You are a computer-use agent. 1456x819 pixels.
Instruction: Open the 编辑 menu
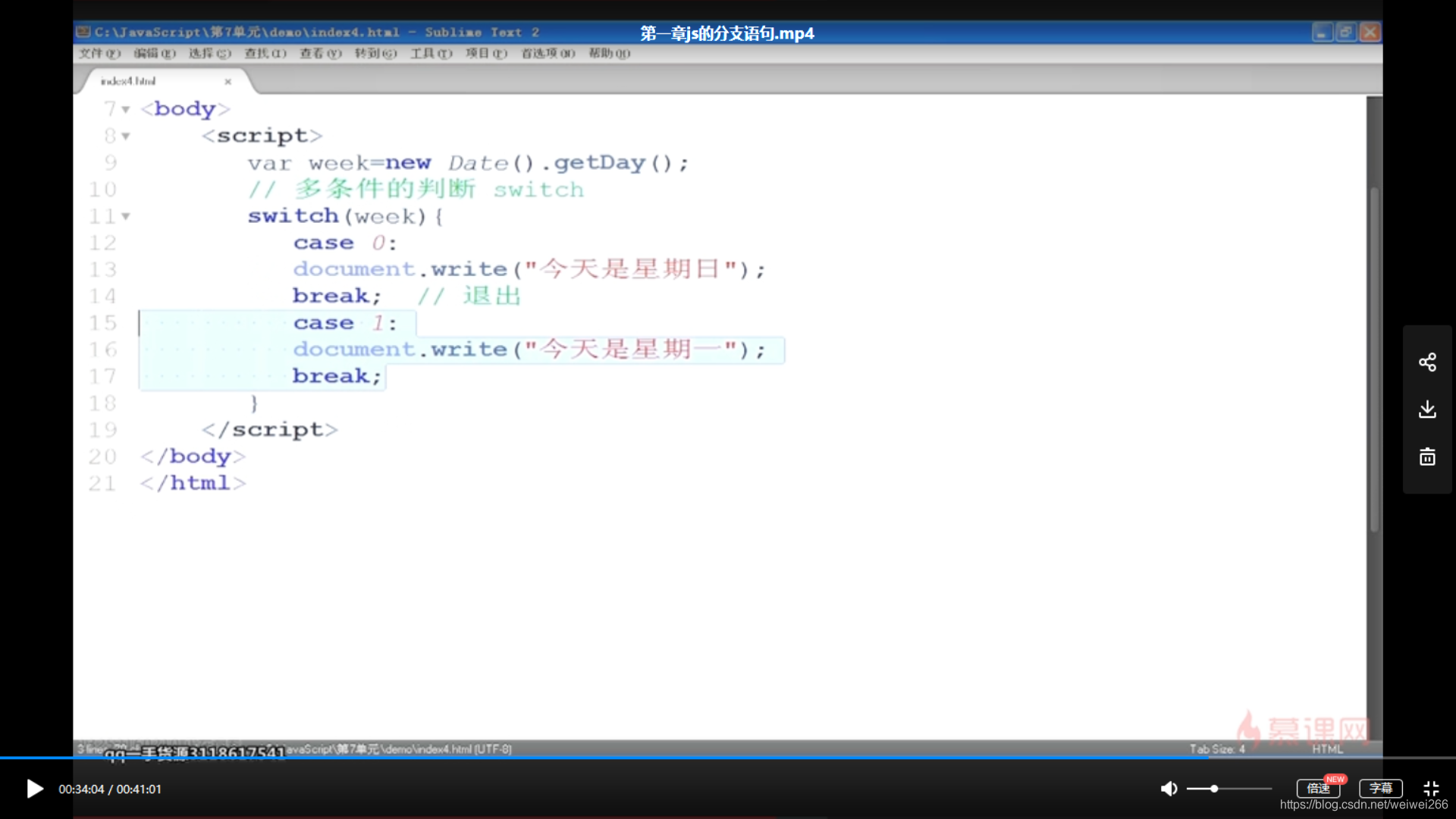point(155,53)
